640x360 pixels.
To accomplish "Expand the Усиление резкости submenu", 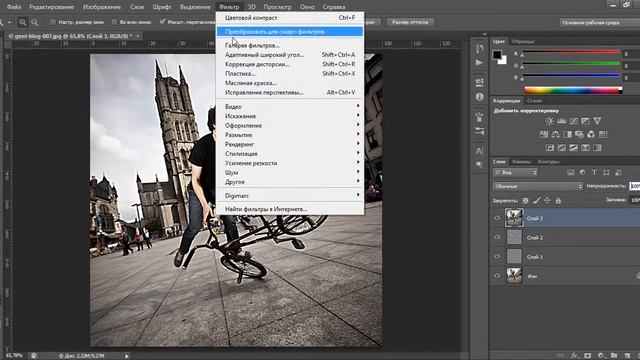I will (x=290, y=163).
